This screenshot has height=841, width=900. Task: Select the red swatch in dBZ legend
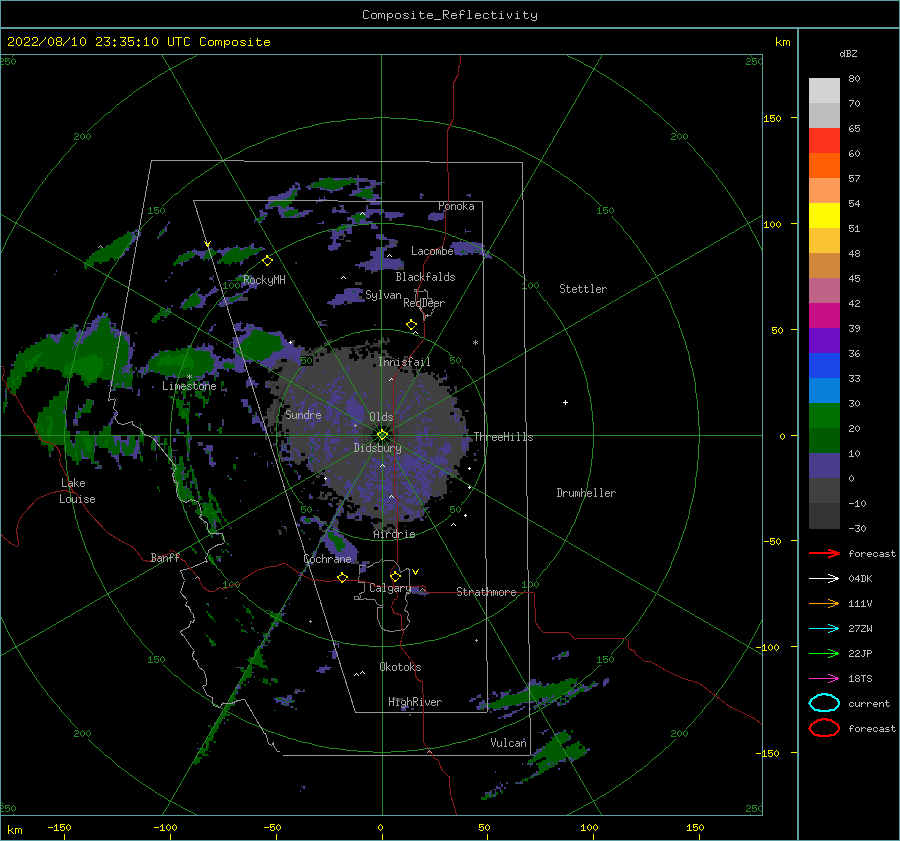coord(824,141)
